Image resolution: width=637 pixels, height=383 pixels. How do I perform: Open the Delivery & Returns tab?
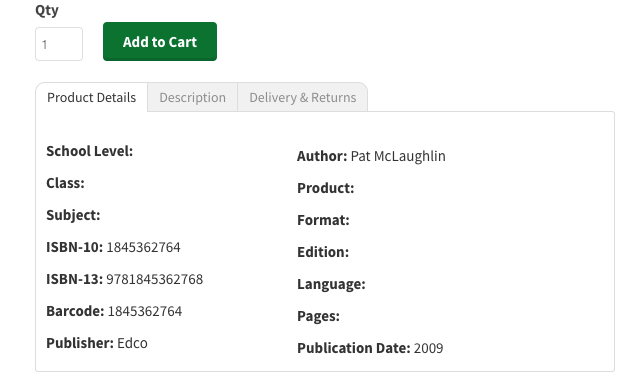pos(303,97)
